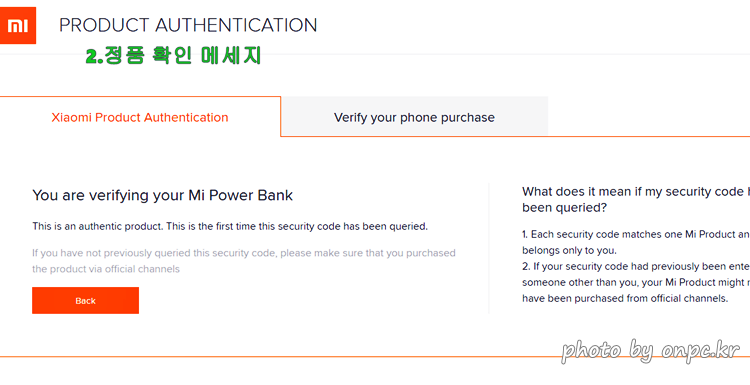Click the 'This is an authentic product' message
The height and width of the screenshot is (385, 750).
point(230,226)
